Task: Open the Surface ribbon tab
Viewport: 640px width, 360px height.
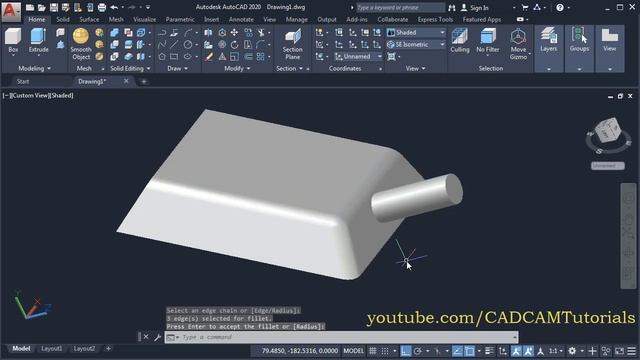Action: pos(89,19)
